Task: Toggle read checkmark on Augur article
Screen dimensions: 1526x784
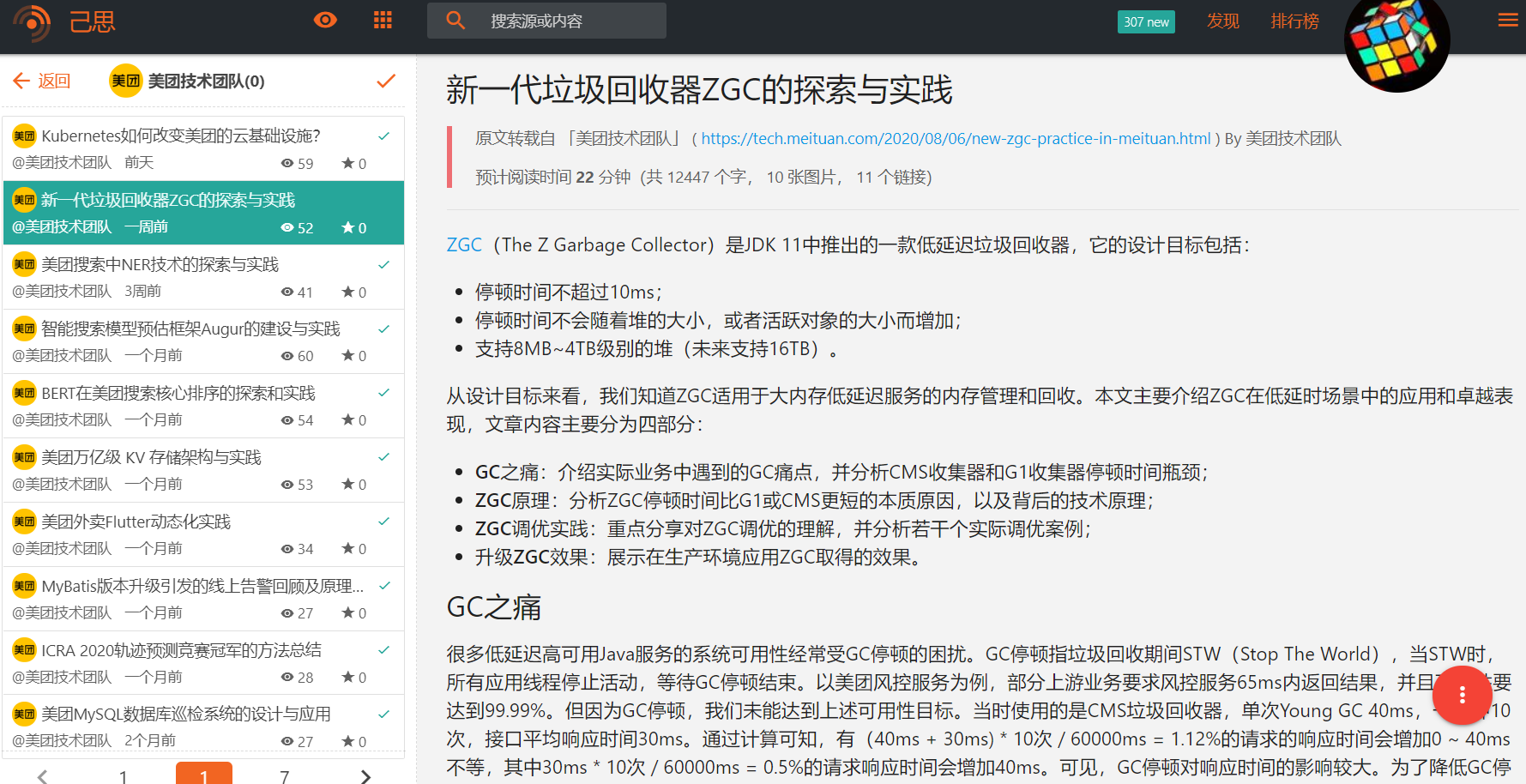Action: 384,329
